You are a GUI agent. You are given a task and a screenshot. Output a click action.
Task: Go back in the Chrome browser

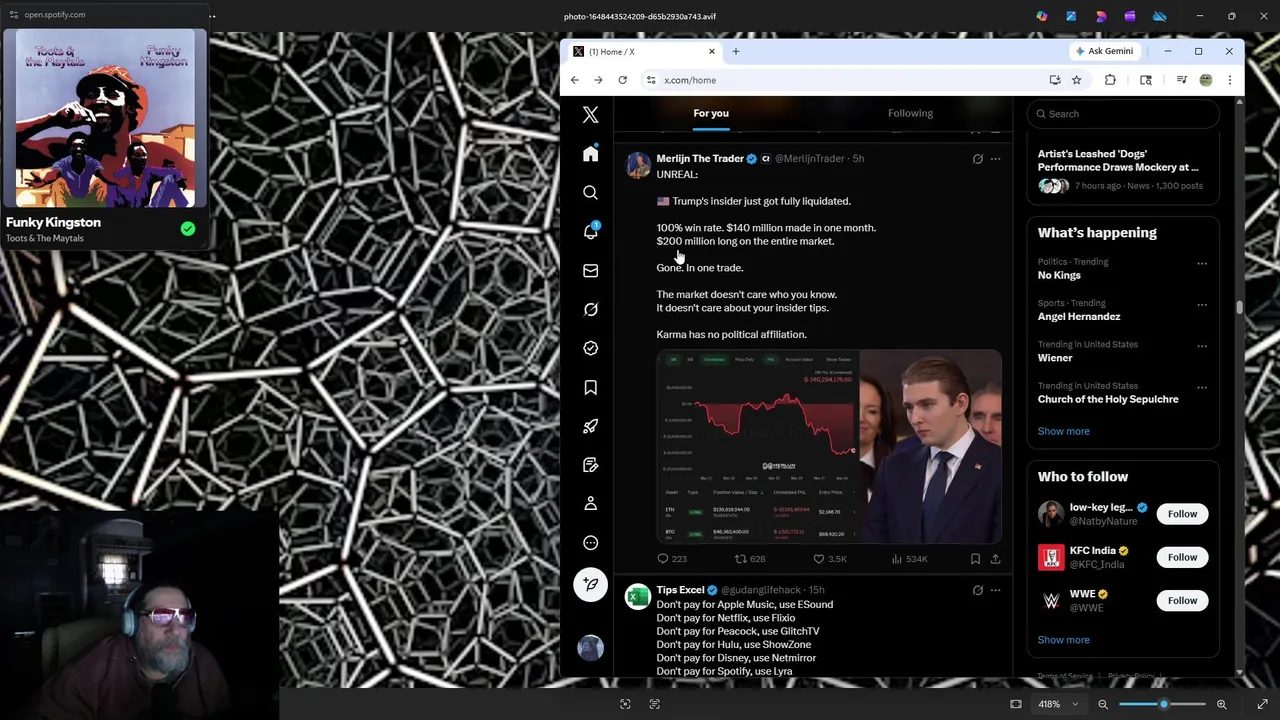coord(575,80)
